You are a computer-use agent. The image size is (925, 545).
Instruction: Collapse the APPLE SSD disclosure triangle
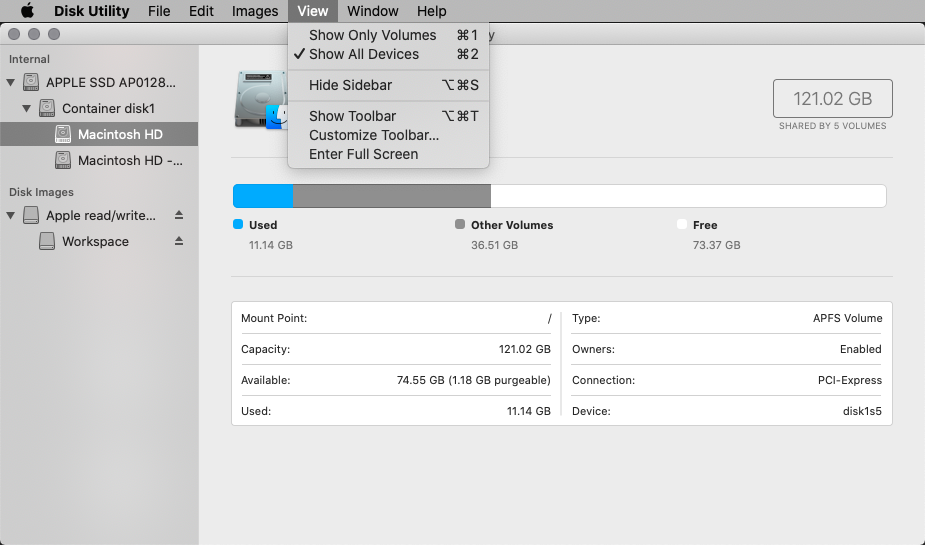pyautogui.click(x=11, y=82)
